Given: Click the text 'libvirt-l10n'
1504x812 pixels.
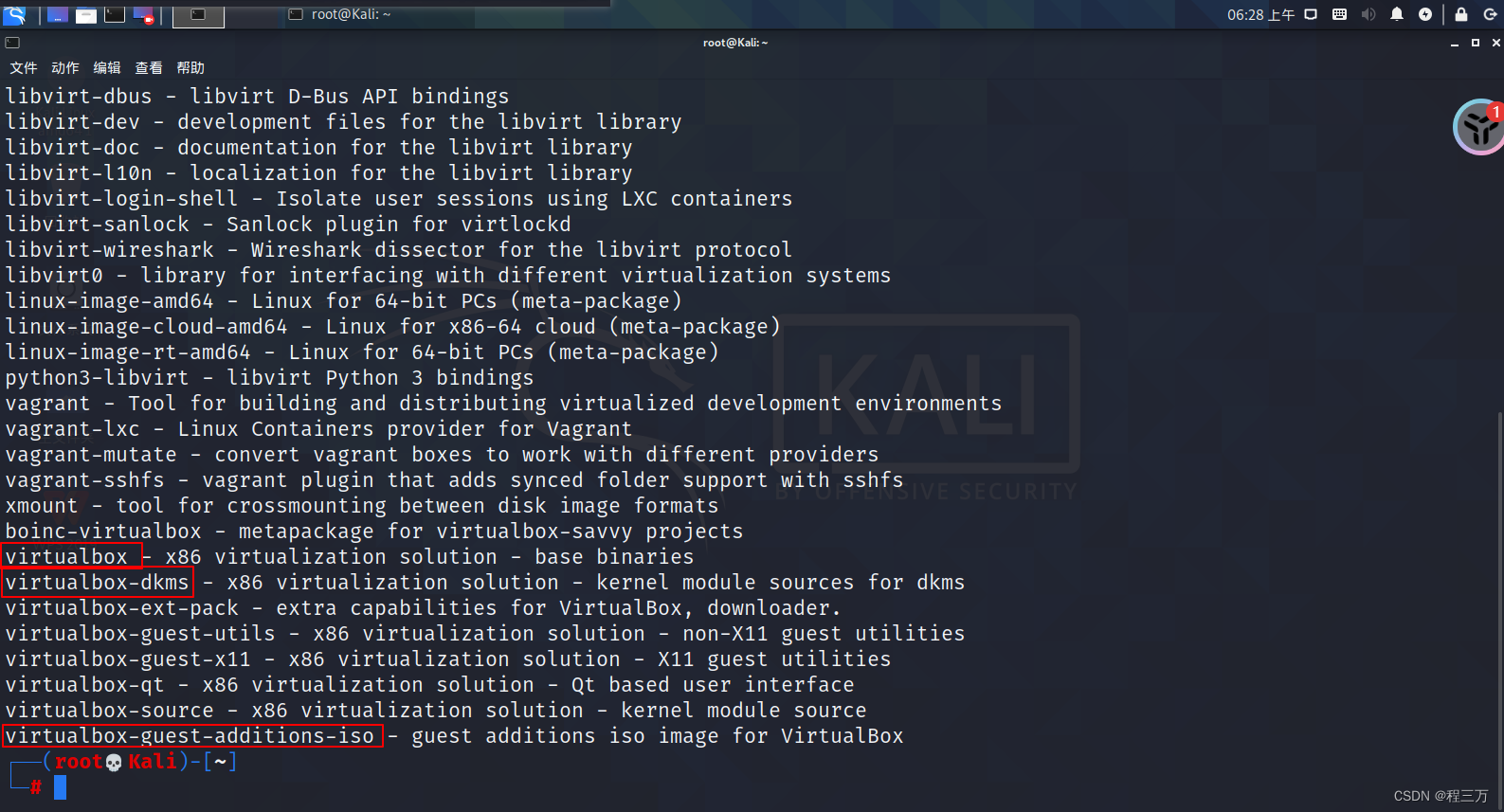Looking at the screenshot, I should pos(79,172).
